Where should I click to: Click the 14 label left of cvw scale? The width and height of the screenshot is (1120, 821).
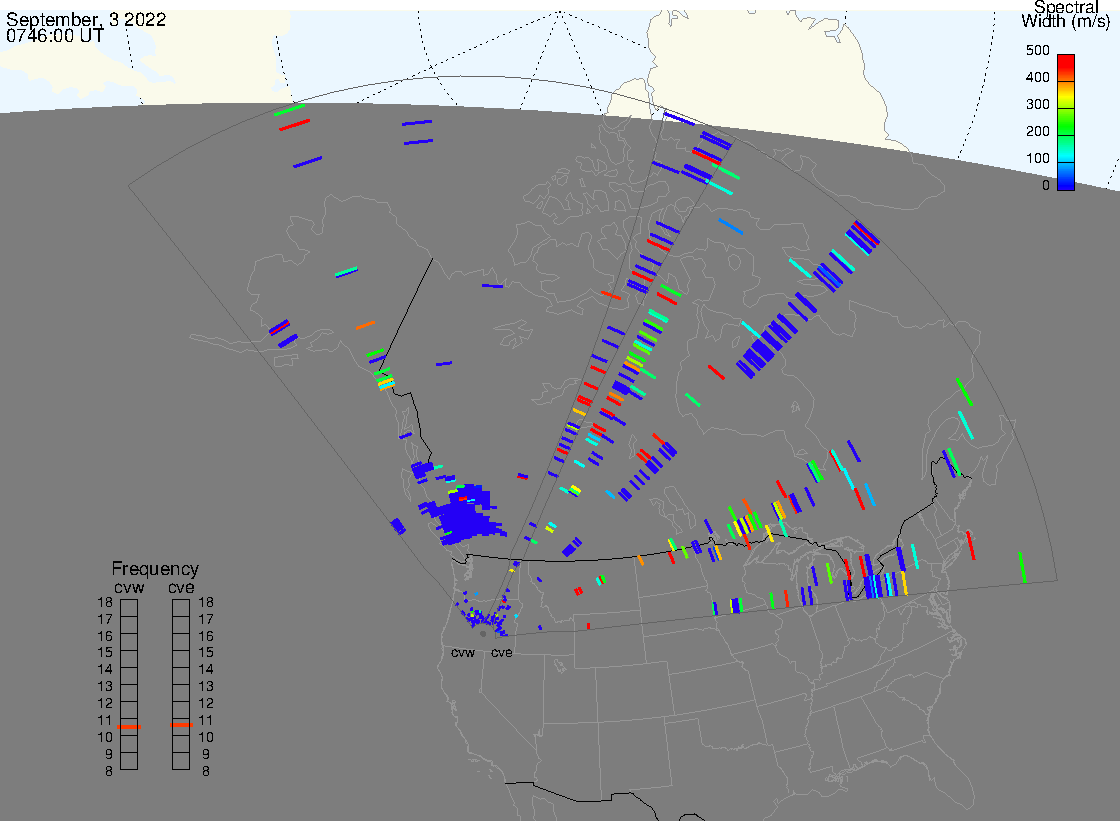[x=105, y=670]
